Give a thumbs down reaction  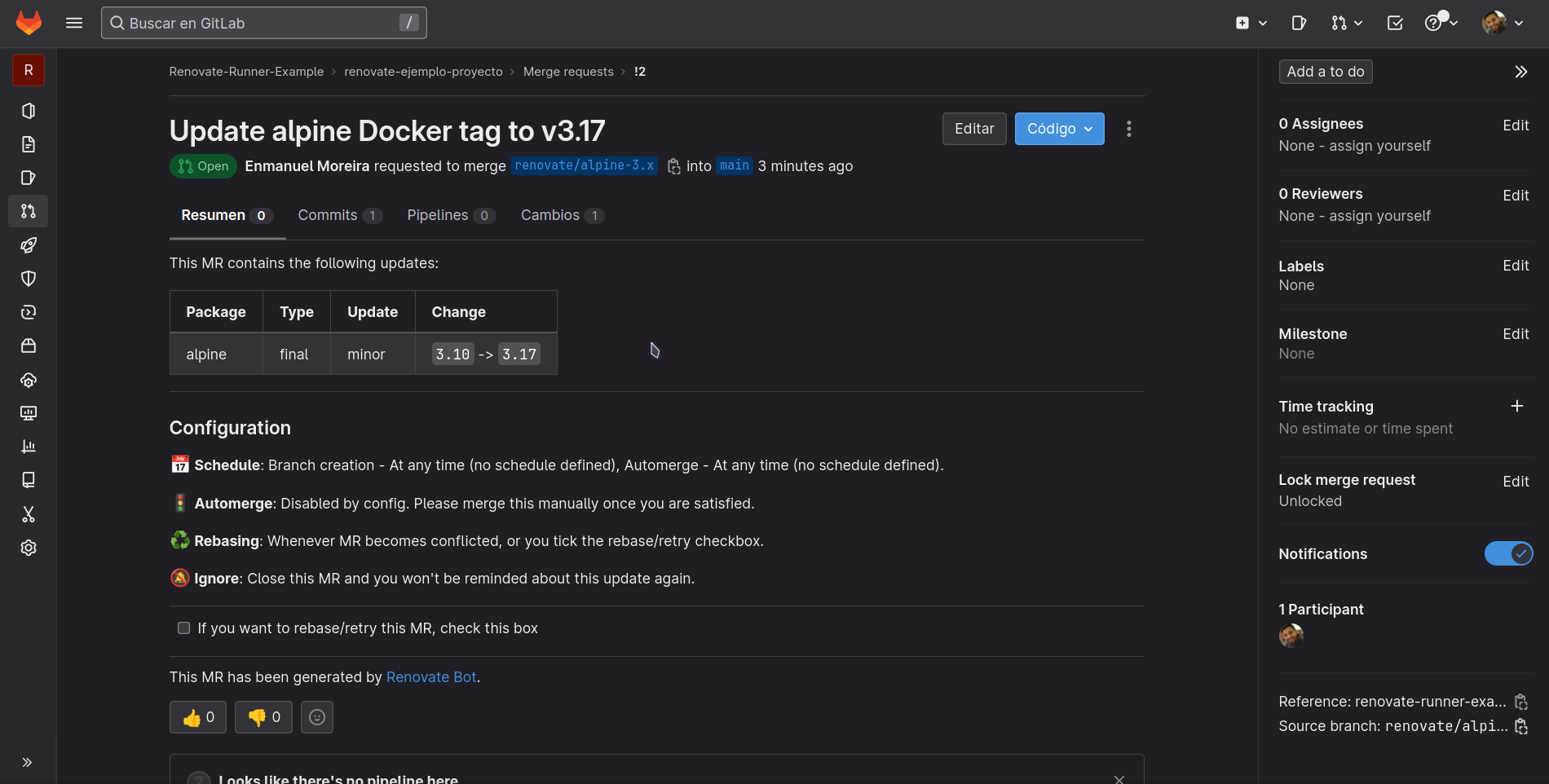pos(263,717)
